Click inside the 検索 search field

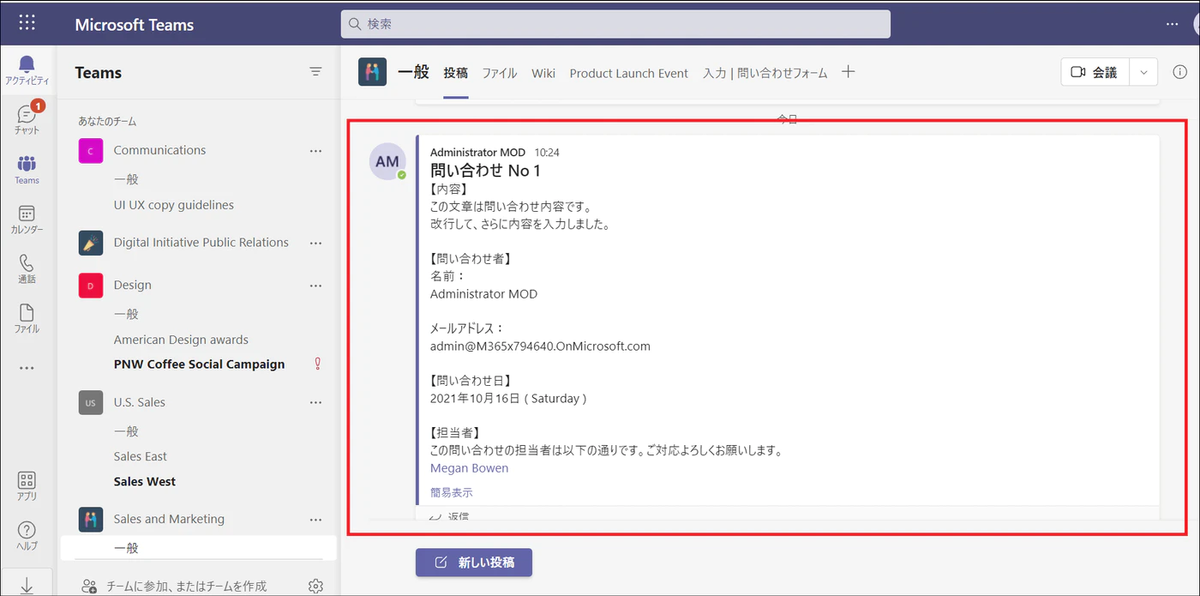pos(615,23)
